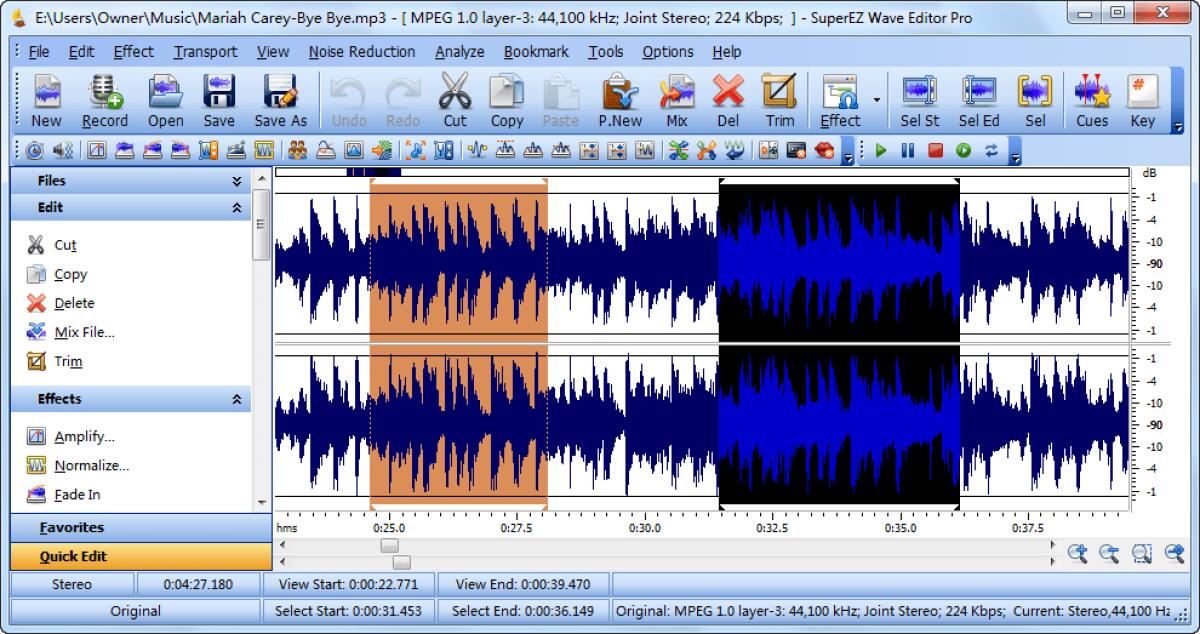Open an audio file using the Open icon
The height and width of the screenshot is (634, 1200).
point(165,99)
